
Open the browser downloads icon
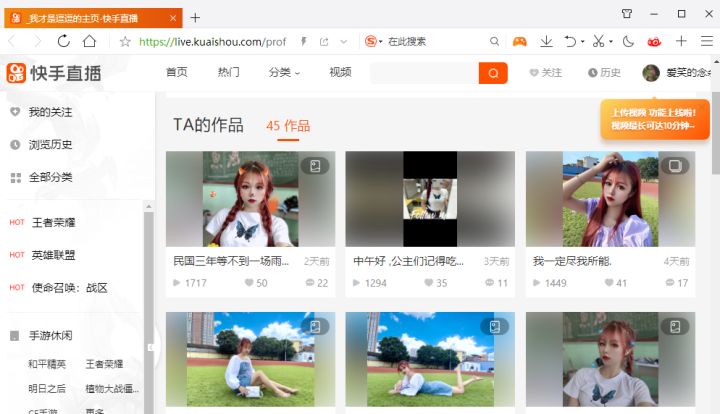(546, 41)
